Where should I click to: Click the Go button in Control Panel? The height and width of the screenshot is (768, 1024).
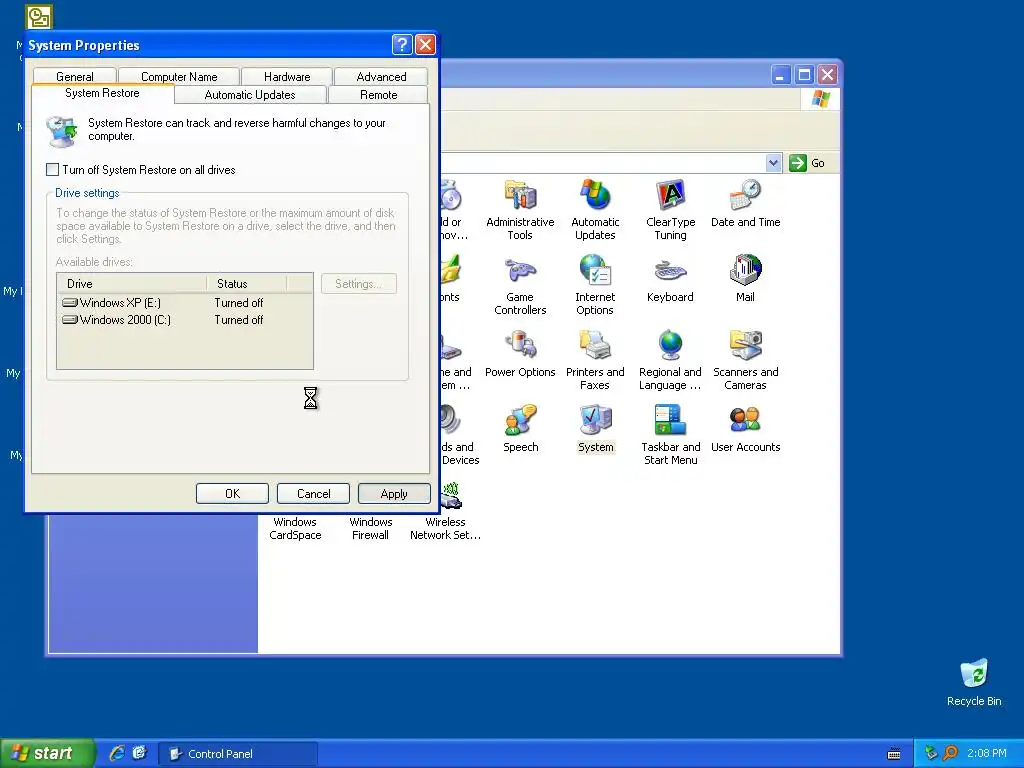[807, 163]
